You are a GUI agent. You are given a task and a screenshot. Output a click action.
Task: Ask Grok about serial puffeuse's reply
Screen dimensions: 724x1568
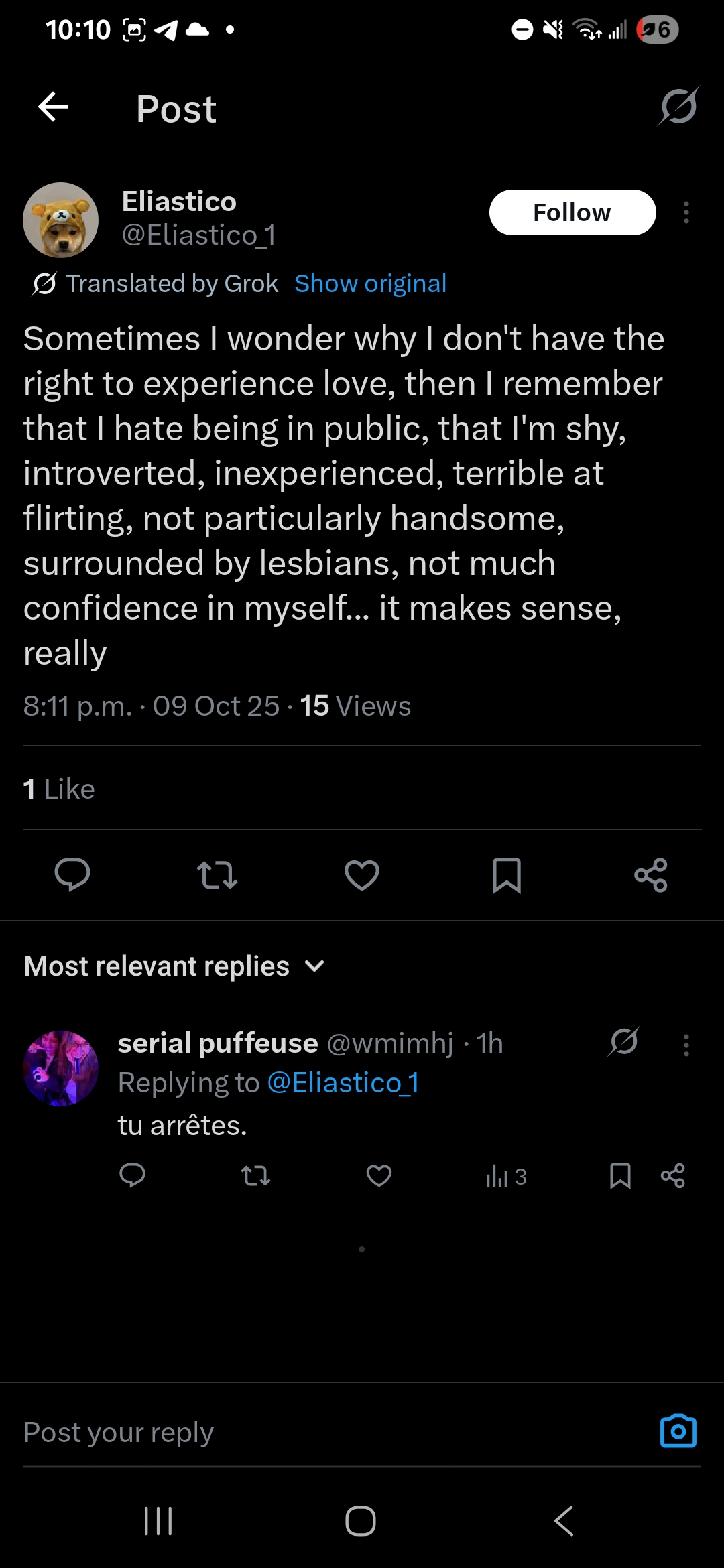point(624,1041)
